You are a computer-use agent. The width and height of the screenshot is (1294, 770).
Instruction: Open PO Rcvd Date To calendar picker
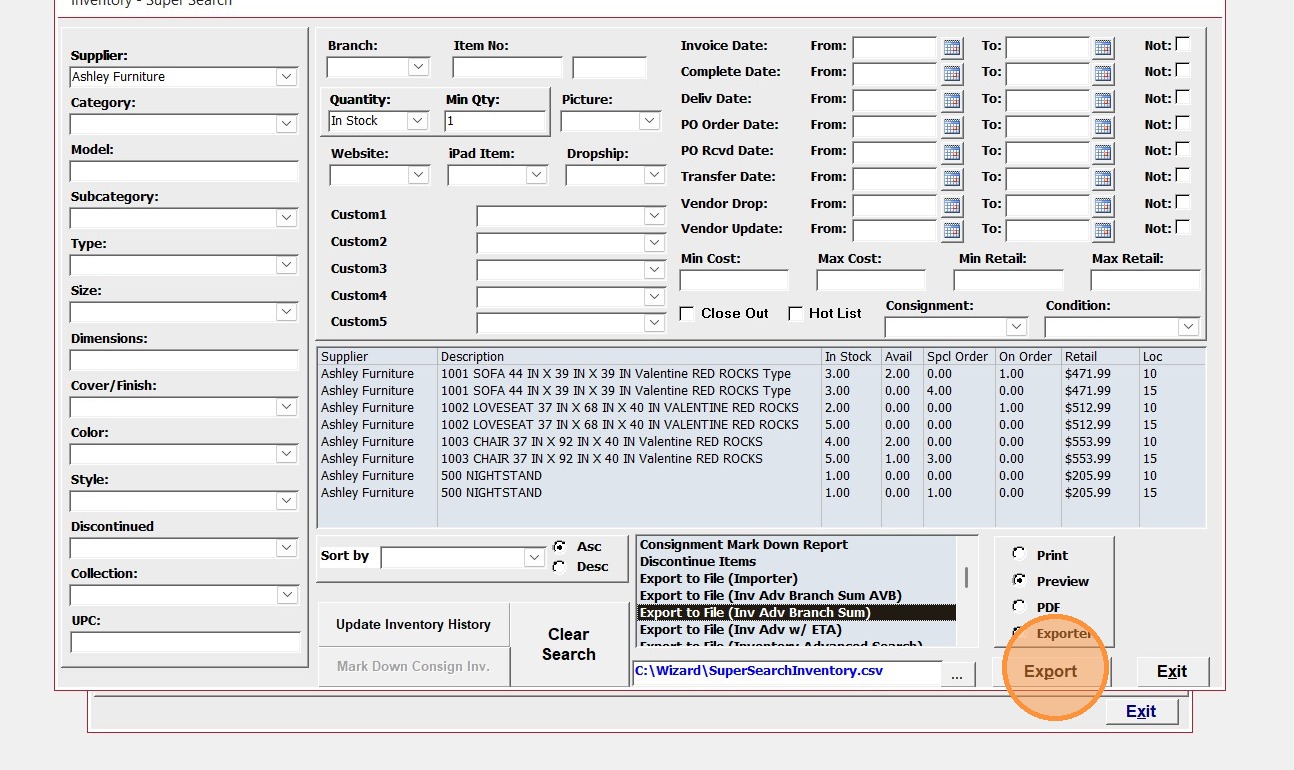[1103, 152]
